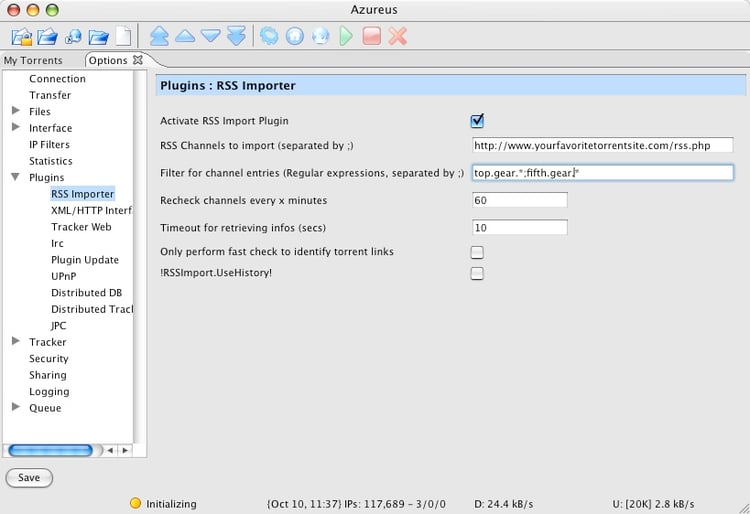Toggle the !RSSImport.UseHistory! checkbox
Image resolution: width=750 pixels, height=514 pixels.
coord(477,273)
